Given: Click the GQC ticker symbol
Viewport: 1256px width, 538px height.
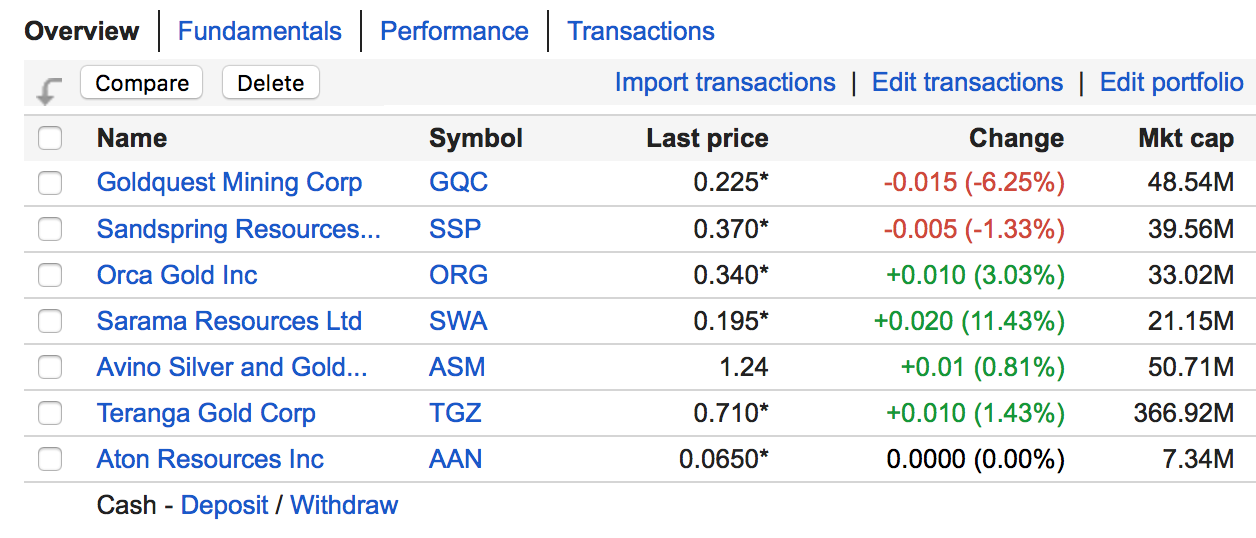Looking at the screenshot, I should [458, 183].
